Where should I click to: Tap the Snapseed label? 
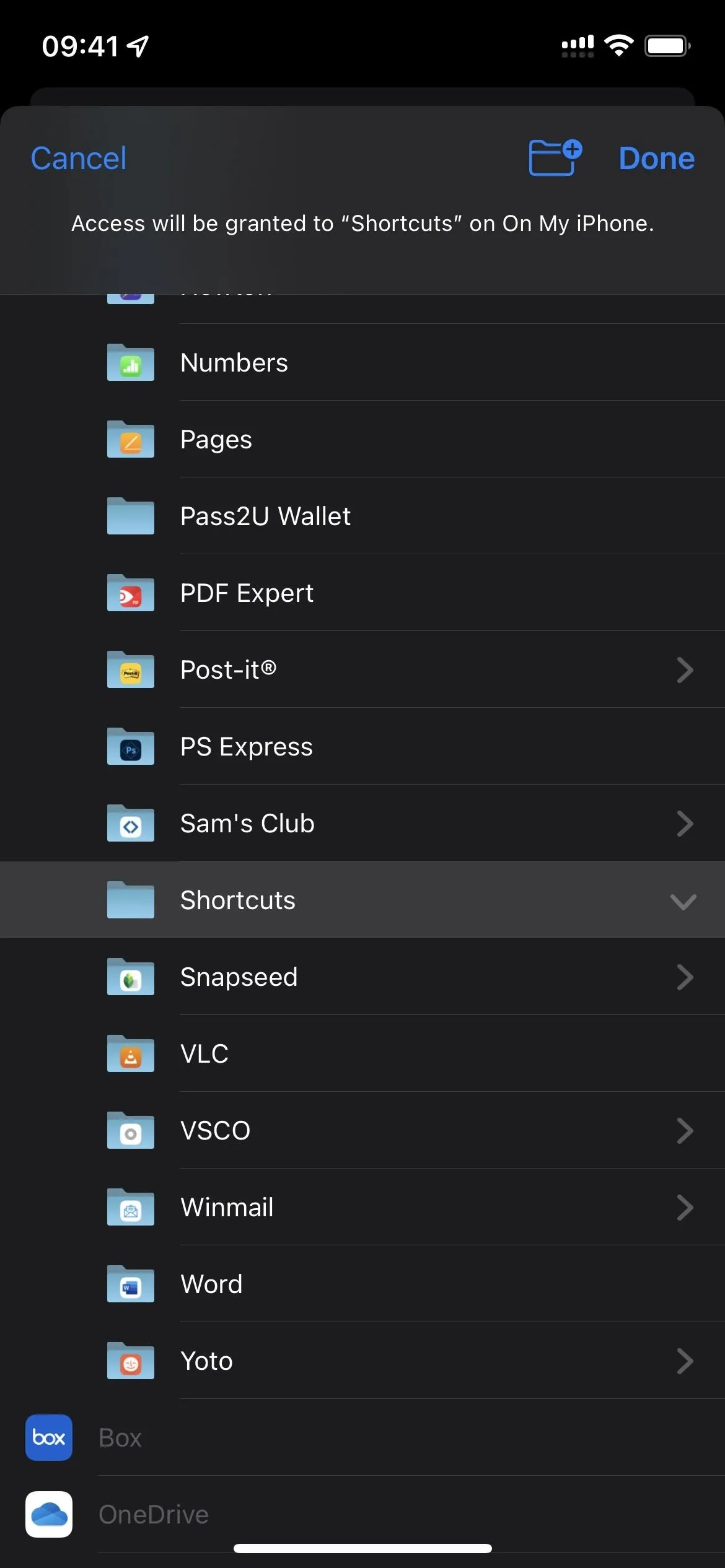239,978
